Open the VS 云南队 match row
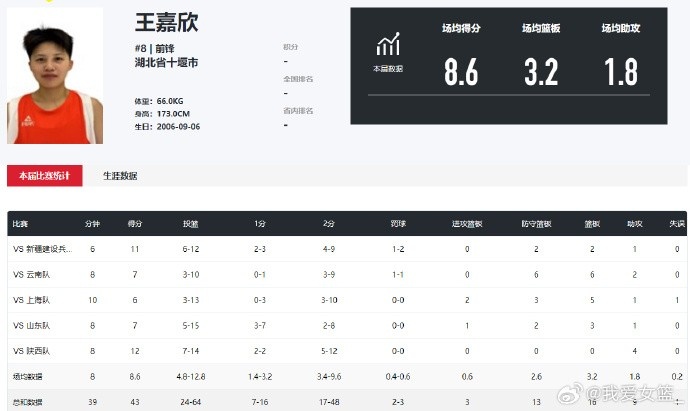This screenshot has height=411, width=690. [x=33, y=273]
